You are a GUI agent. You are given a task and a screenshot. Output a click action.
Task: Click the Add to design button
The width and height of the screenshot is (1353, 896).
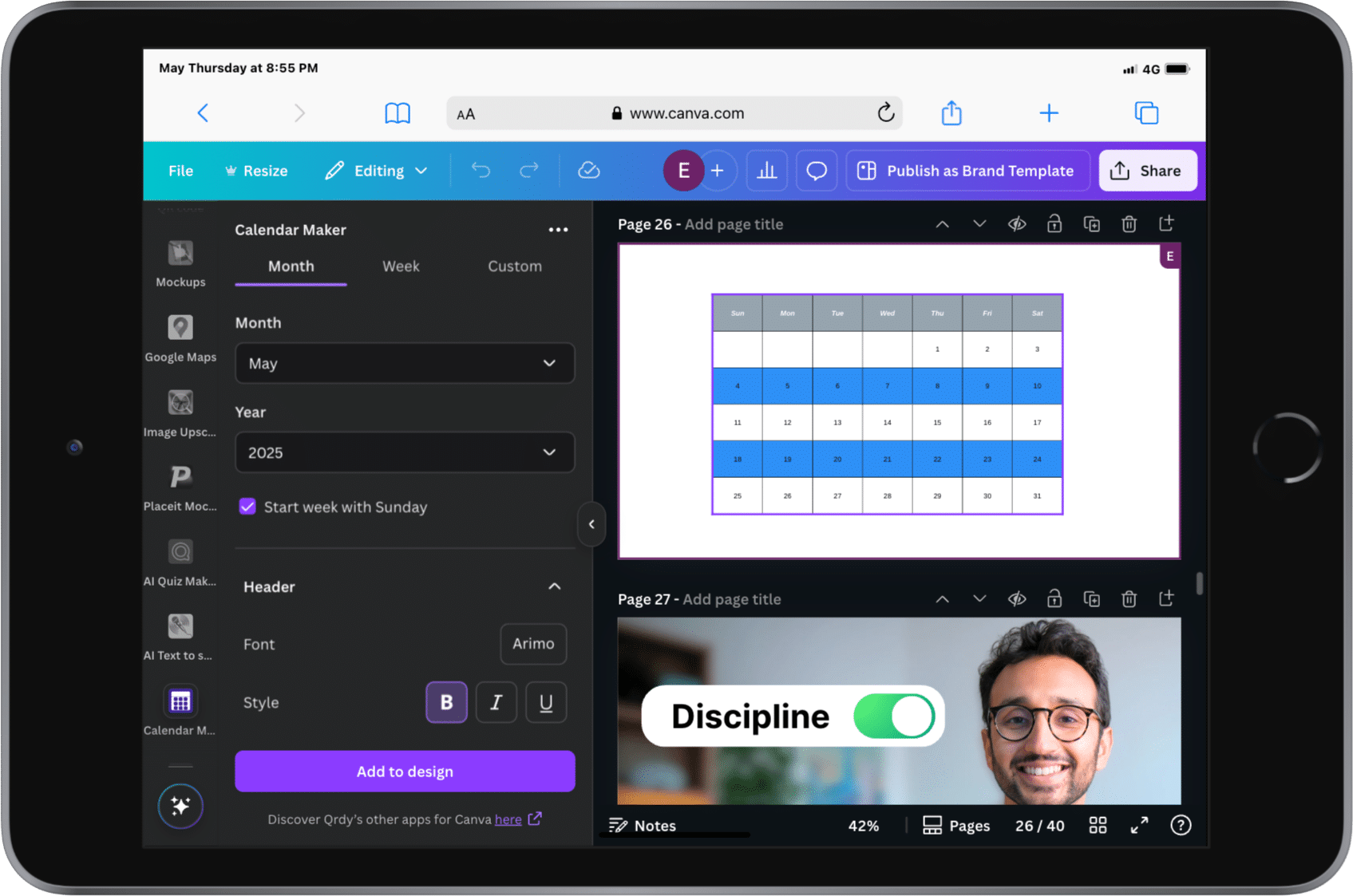[x=405, y=772]
